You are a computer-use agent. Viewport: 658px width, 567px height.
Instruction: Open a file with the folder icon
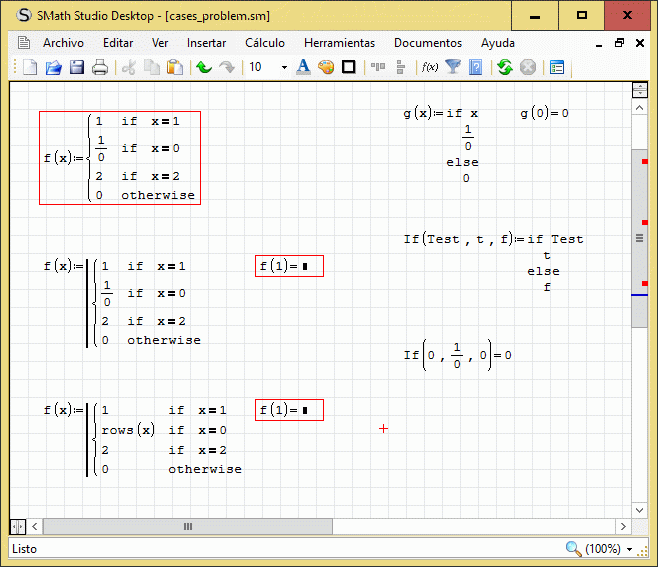(x=53, y=67)
